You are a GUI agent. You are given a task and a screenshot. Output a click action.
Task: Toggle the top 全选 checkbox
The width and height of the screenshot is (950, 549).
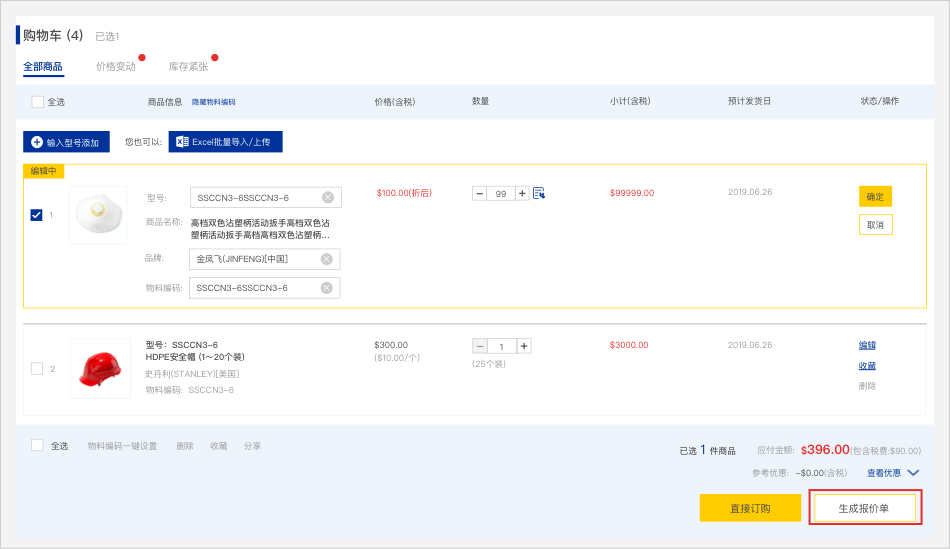tap(38, 102)
